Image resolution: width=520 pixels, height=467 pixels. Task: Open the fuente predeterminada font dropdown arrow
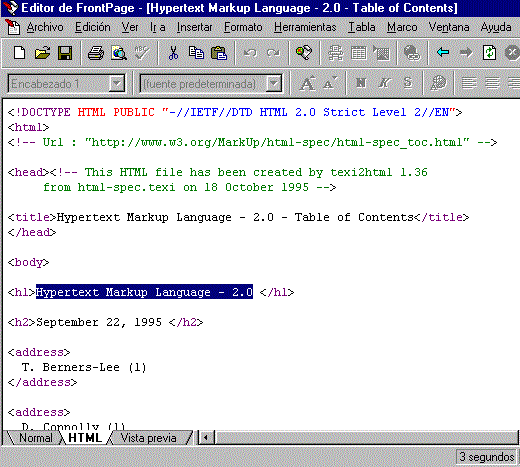[x=274, y=83]
